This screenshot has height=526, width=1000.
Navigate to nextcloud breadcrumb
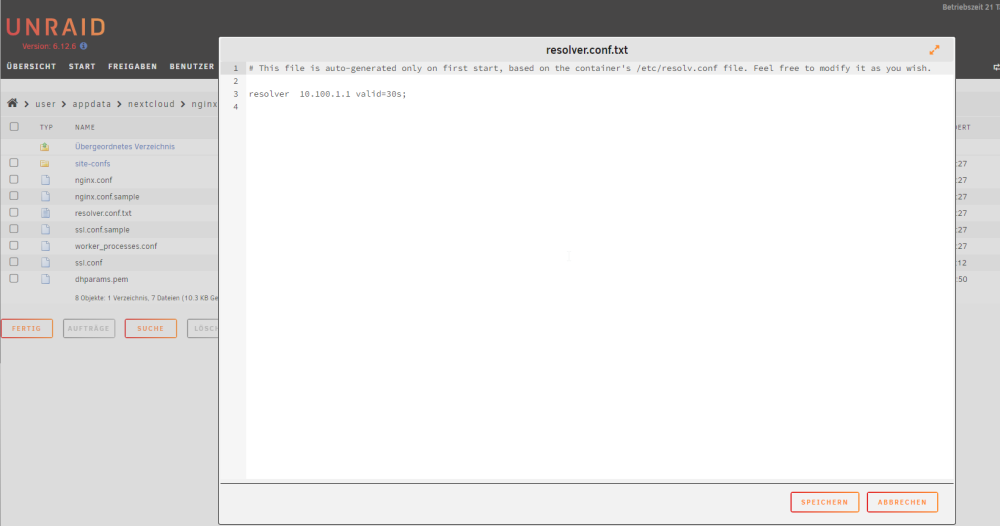pos(151,104)
